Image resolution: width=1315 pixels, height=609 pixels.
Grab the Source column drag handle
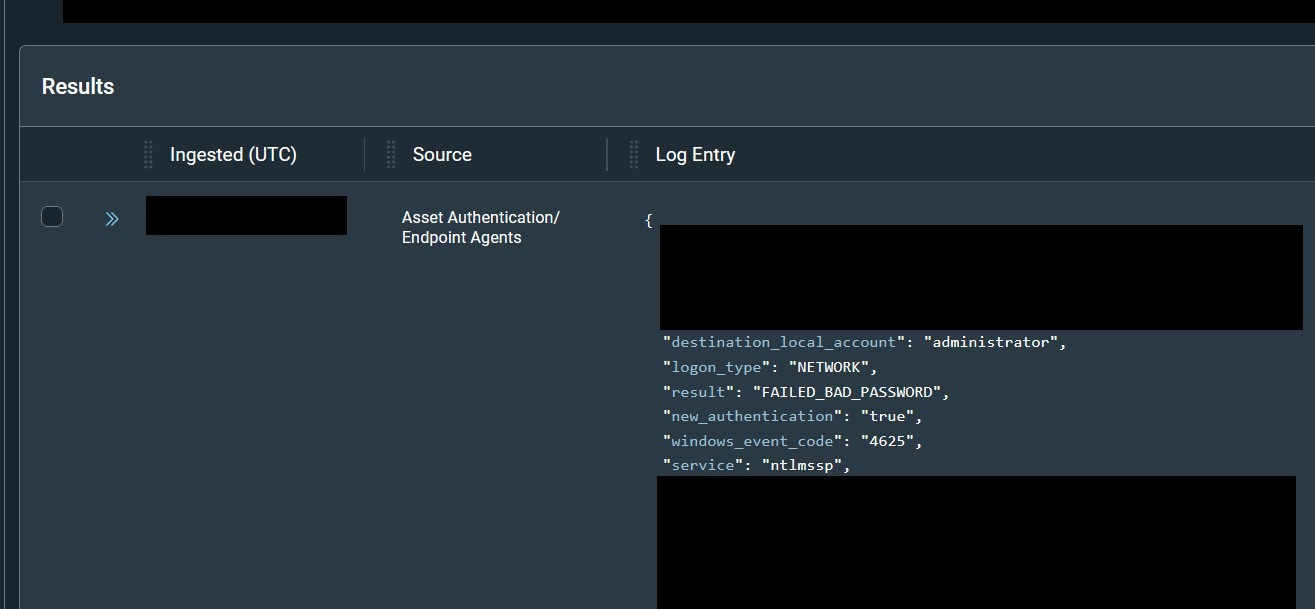(391, 154)
